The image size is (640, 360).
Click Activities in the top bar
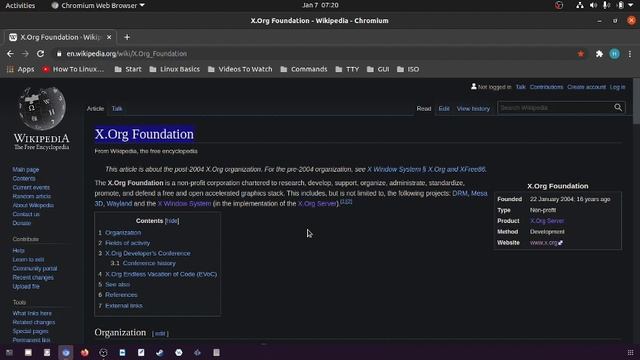point(20,5)
